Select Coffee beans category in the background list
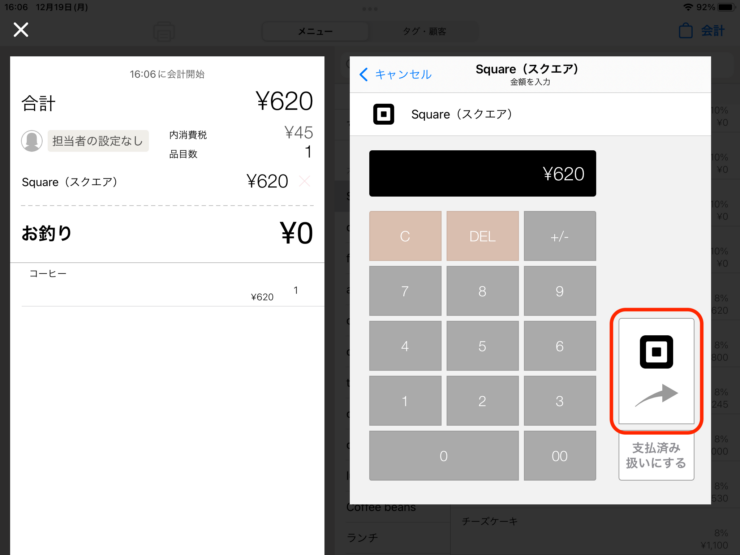Viewport: 740px width, 555px height. tap(381, 508)
